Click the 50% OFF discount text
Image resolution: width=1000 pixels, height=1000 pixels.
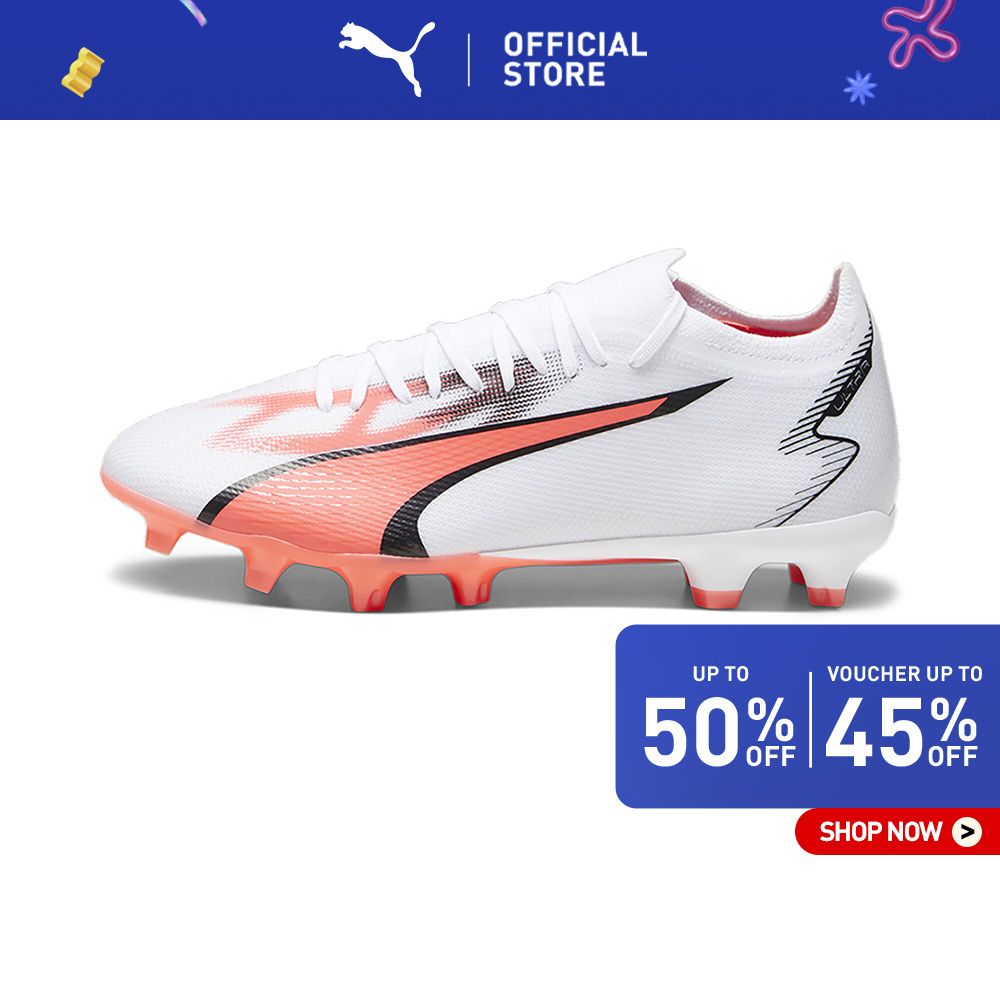click(x=719, y=732)
